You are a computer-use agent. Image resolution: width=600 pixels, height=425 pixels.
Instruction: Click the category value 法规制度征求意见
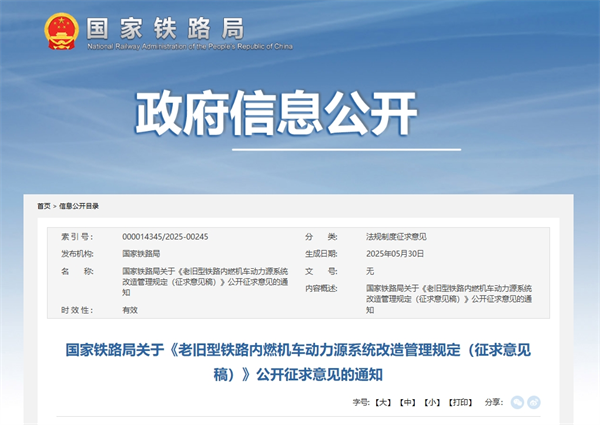[396, 237]
